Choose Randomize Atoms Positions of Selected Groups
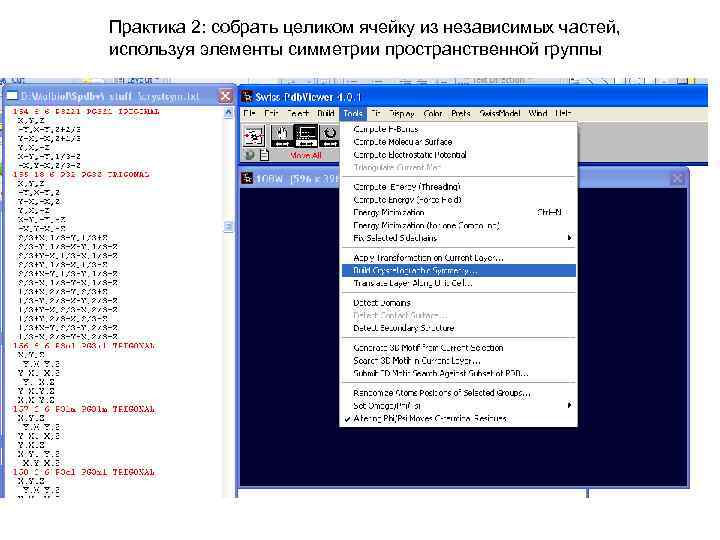This screenshot has height=540, width=720. click(x=459, y=393)
